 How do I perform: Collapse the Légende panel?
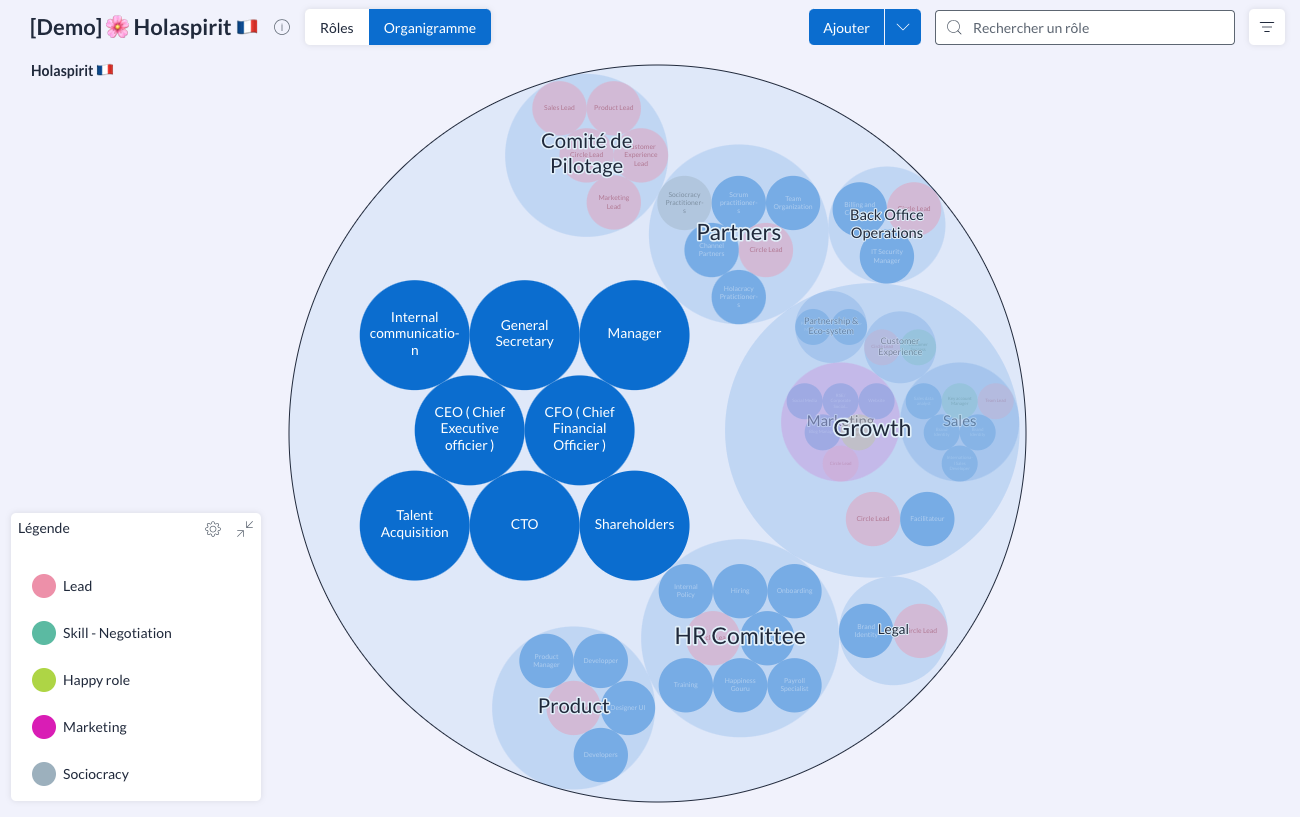click(x=245, y=529)
